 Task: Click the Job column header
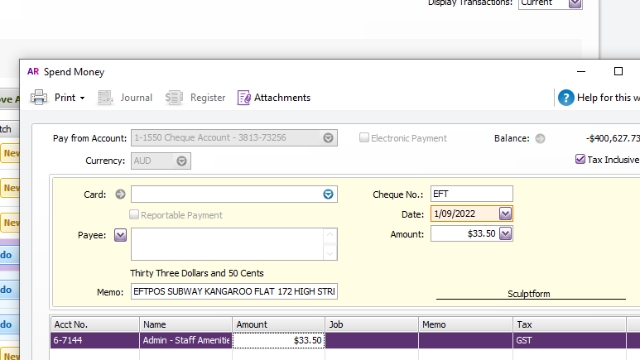coord(372,324)
